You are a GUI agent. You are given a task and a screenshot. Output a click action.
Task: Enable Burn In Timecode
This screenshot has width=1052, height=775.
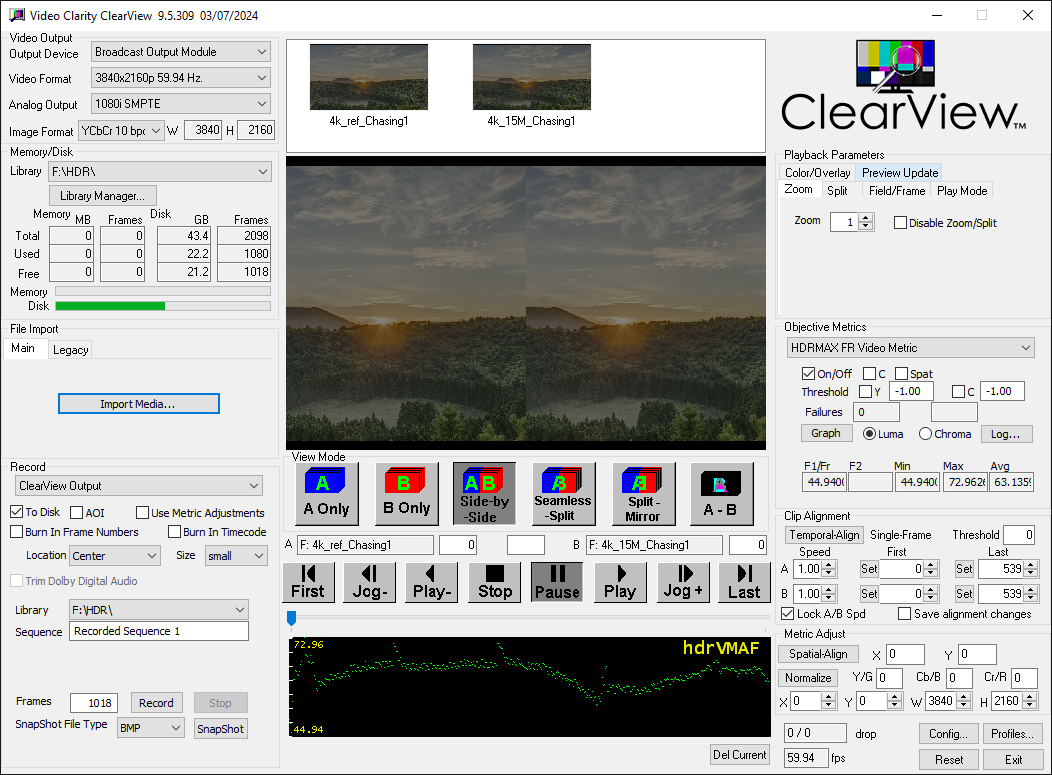[x=174, y=531]
